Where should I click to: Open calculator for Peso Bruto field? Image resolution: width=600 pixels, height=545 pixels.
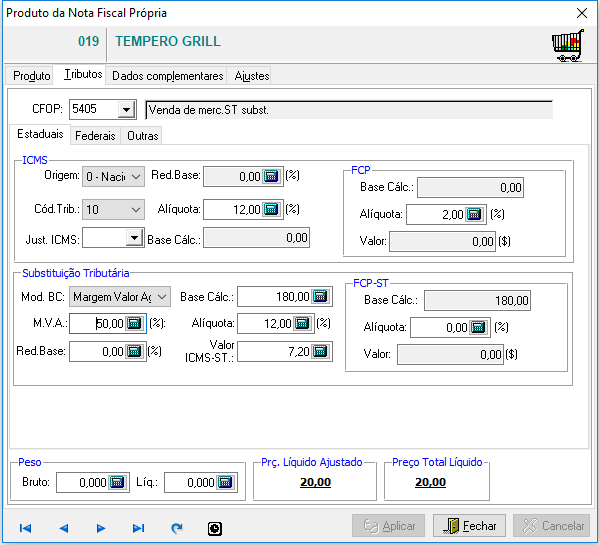tap(117, 482)
